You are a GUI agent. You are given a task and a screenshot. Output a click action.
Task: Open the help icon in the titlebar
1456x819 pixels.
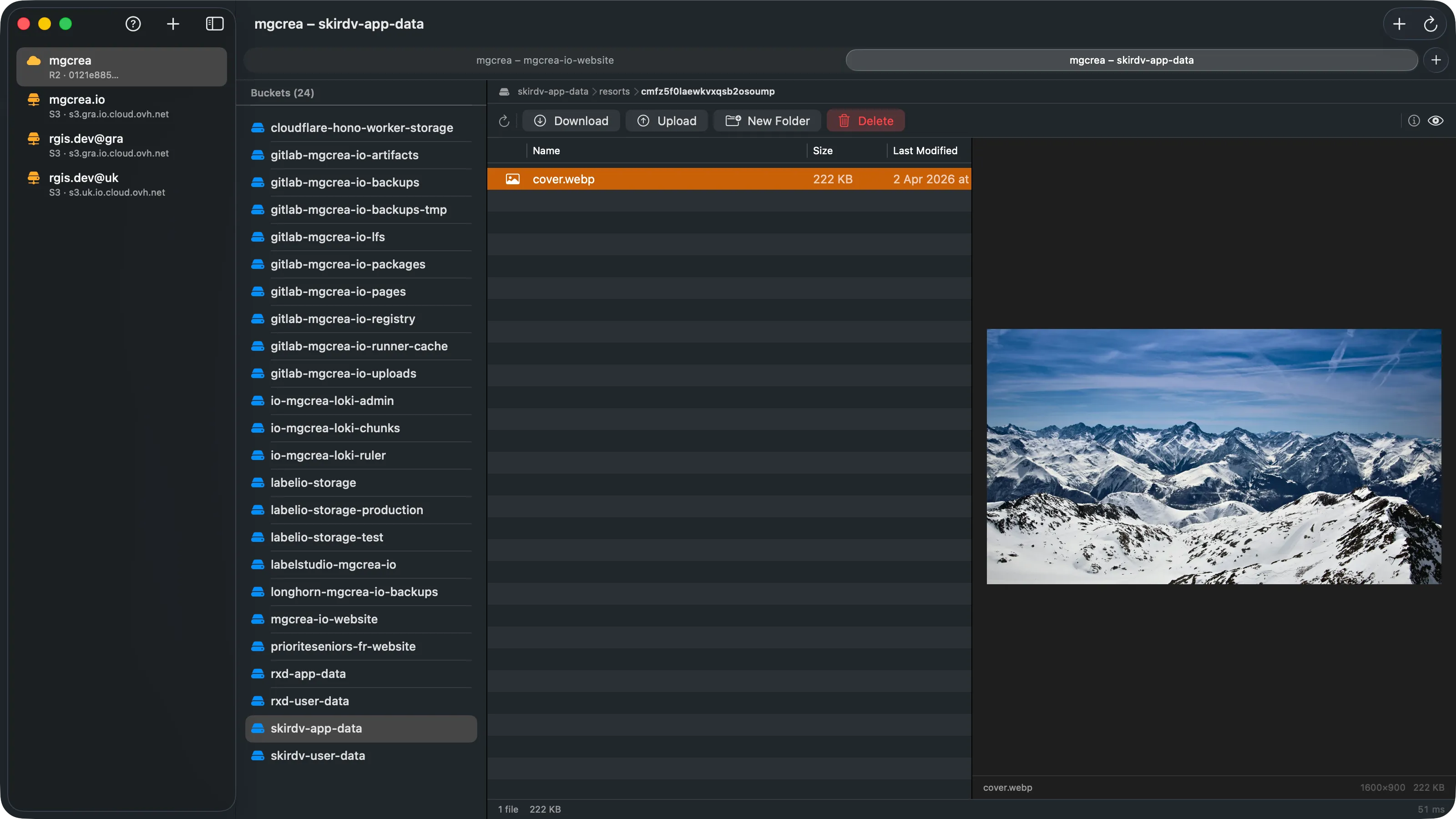click(x=132, y=24)
